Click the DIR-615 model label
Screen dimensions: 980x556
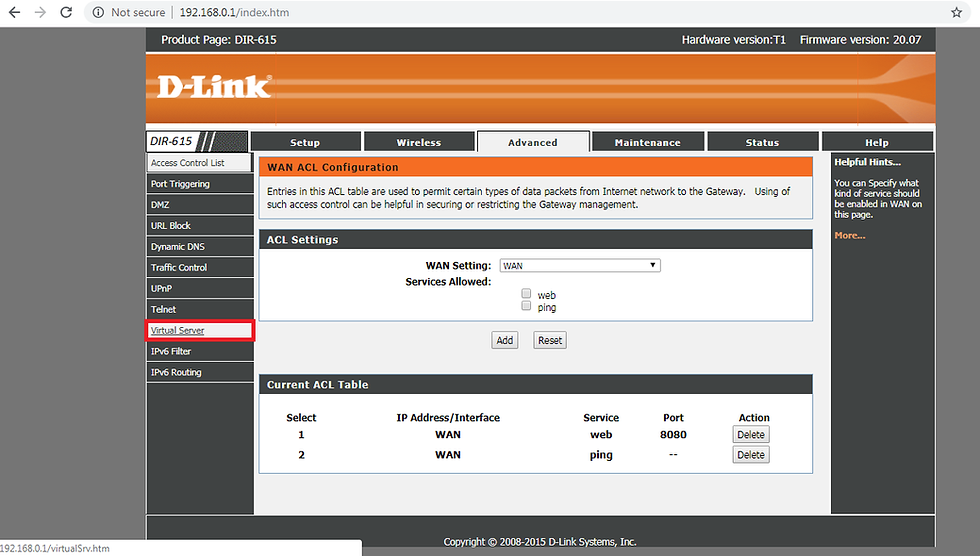(x=171, y=141)
